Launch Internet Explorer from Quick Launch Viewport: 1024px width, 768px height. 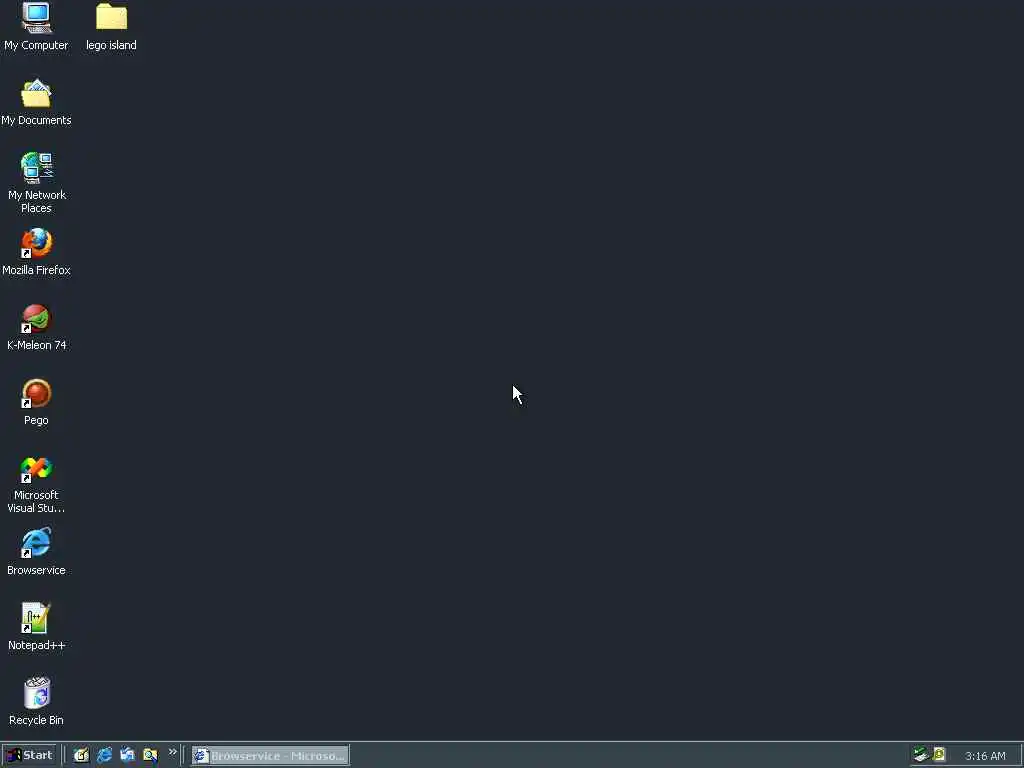coord(104,755)
